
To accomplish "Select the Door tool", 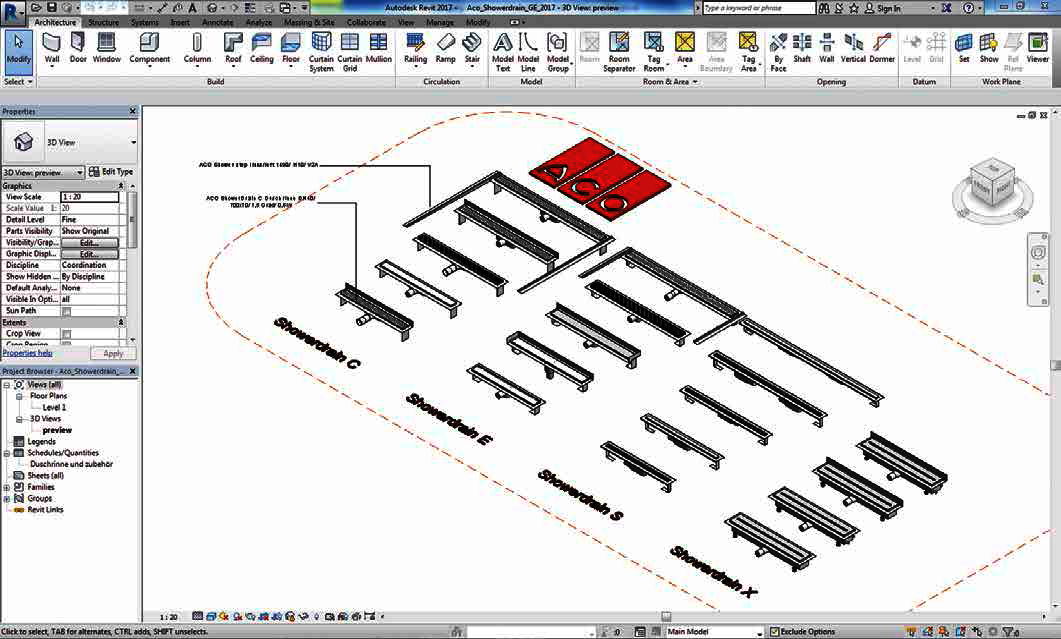I will click(x=78, y=49).
